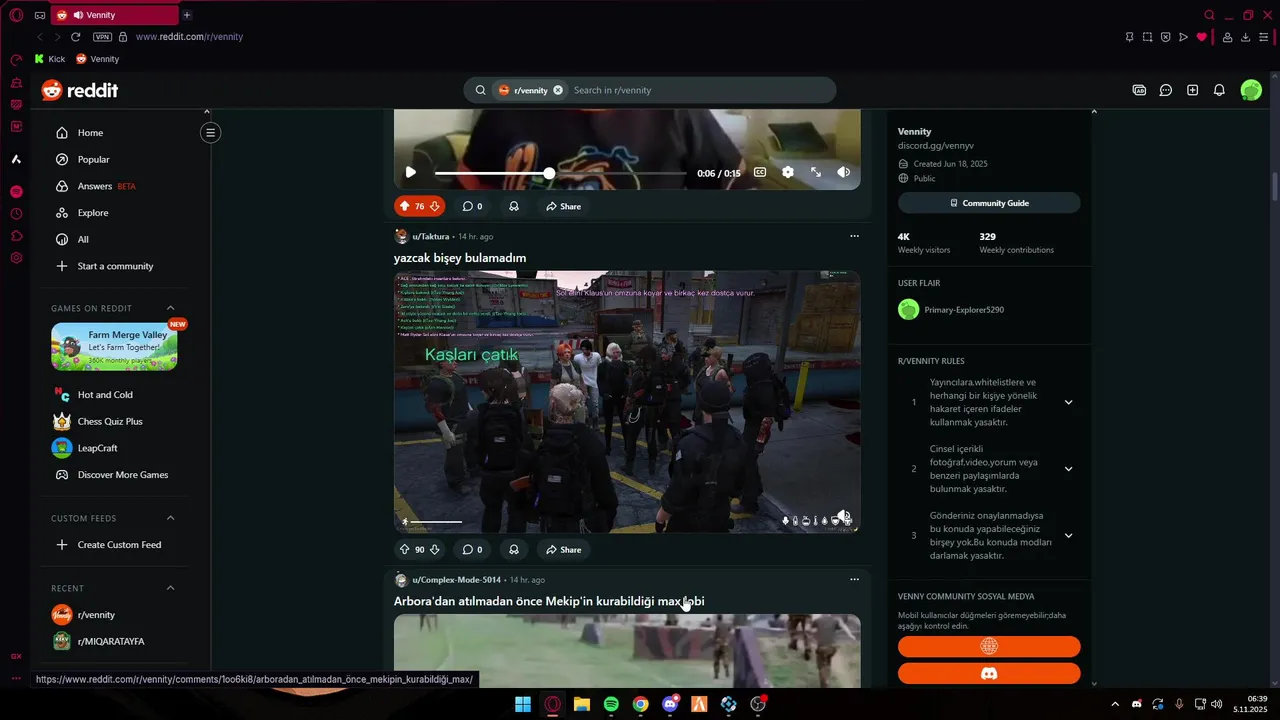Open Kick bookmark in bookmarks bar
Screen dimensions: 1280x720
[50, 59]
